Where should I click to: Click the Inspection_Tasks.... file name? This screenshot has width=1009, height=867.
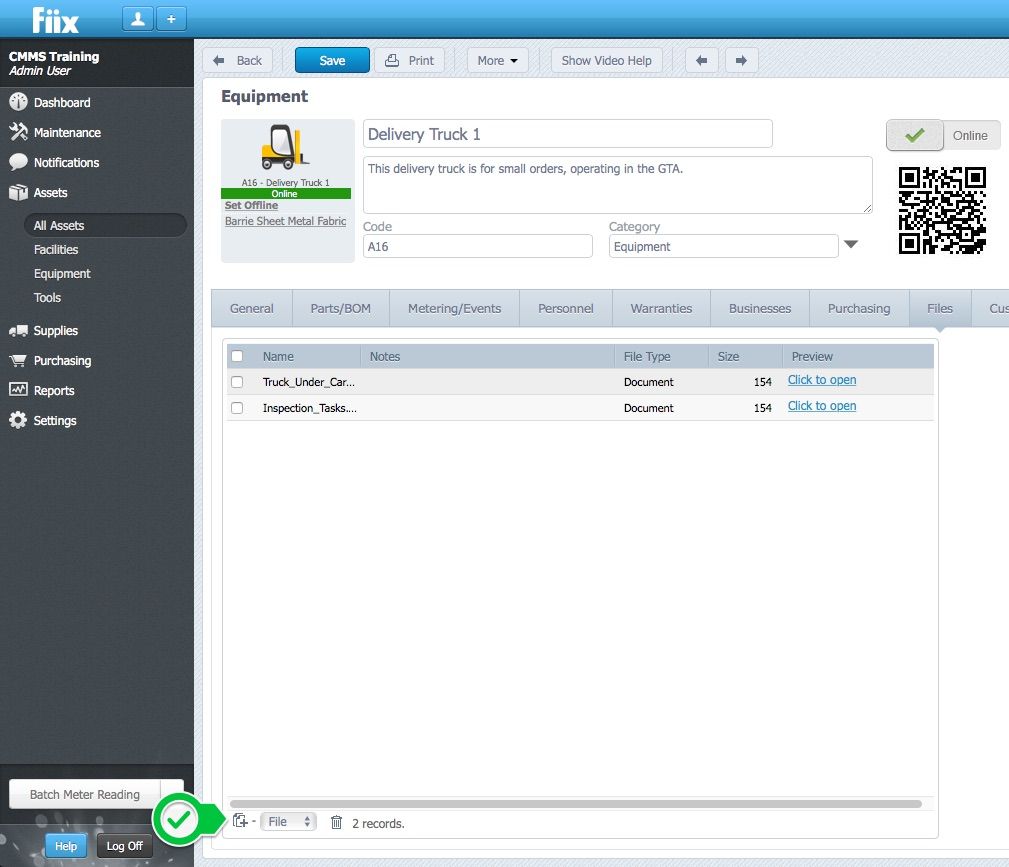[310, 408]
